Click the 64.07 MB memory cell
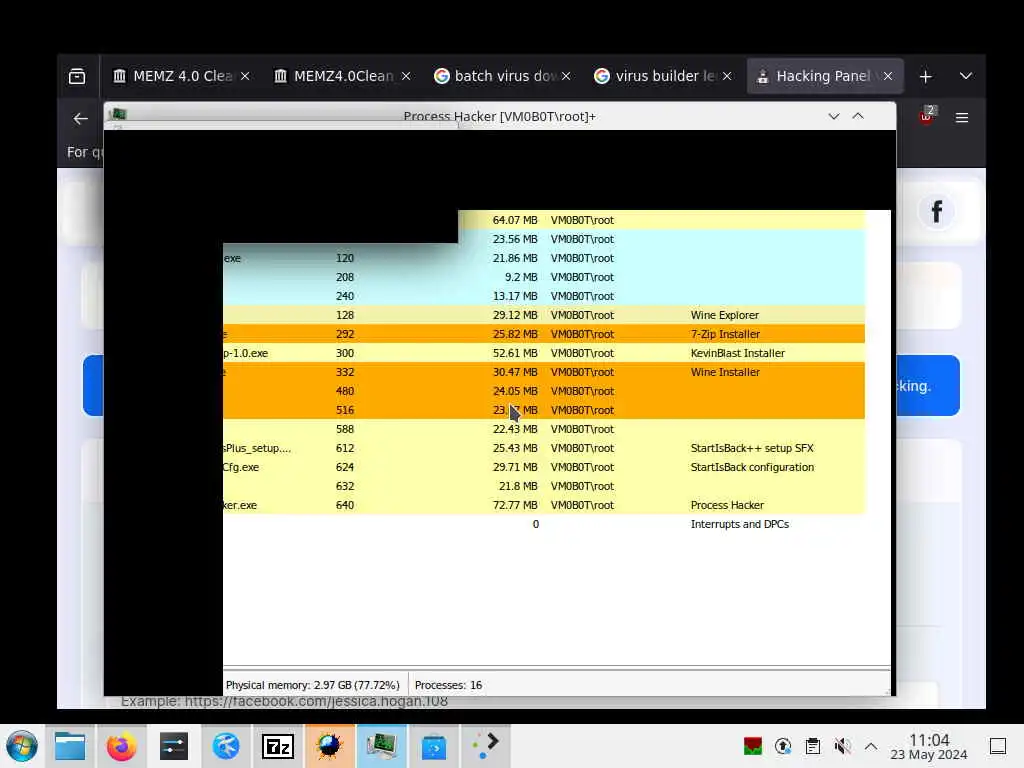Screen dimensions: 1024x768 click(515, 220)
